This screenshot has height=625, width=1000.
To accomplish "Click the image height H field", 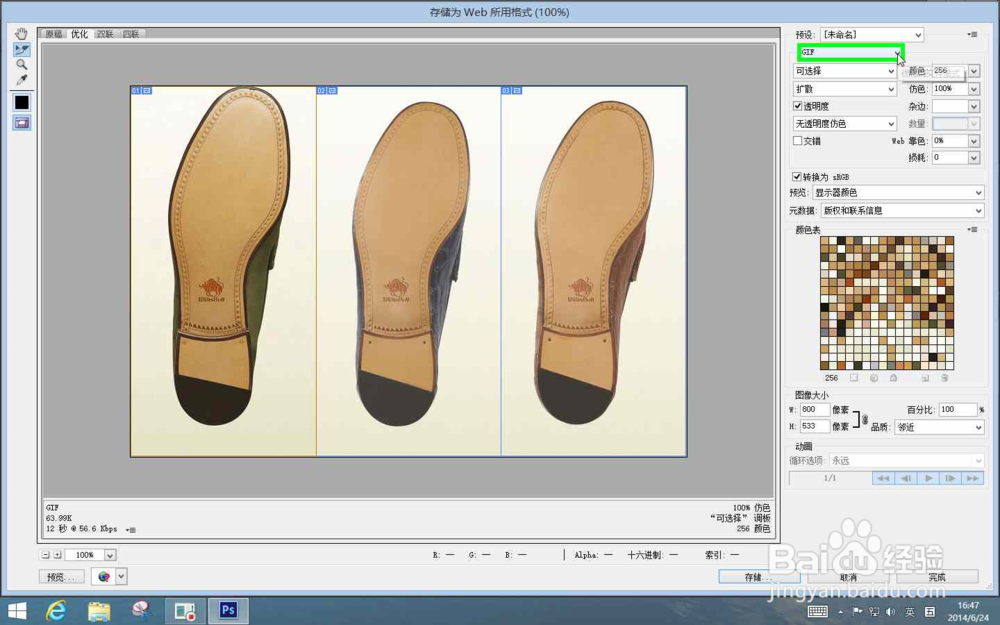I will click(814, 426).
